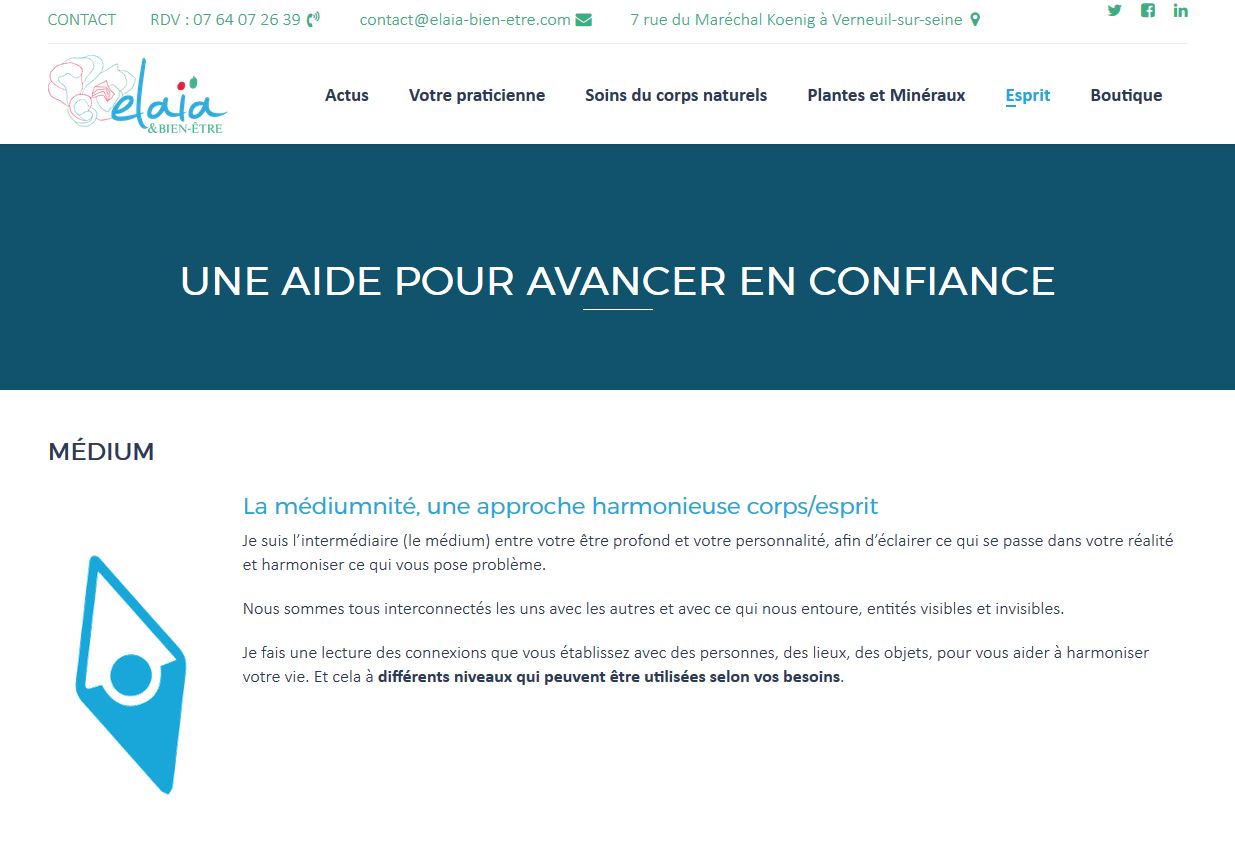Open the Twitter social icon

(1114, 11)
